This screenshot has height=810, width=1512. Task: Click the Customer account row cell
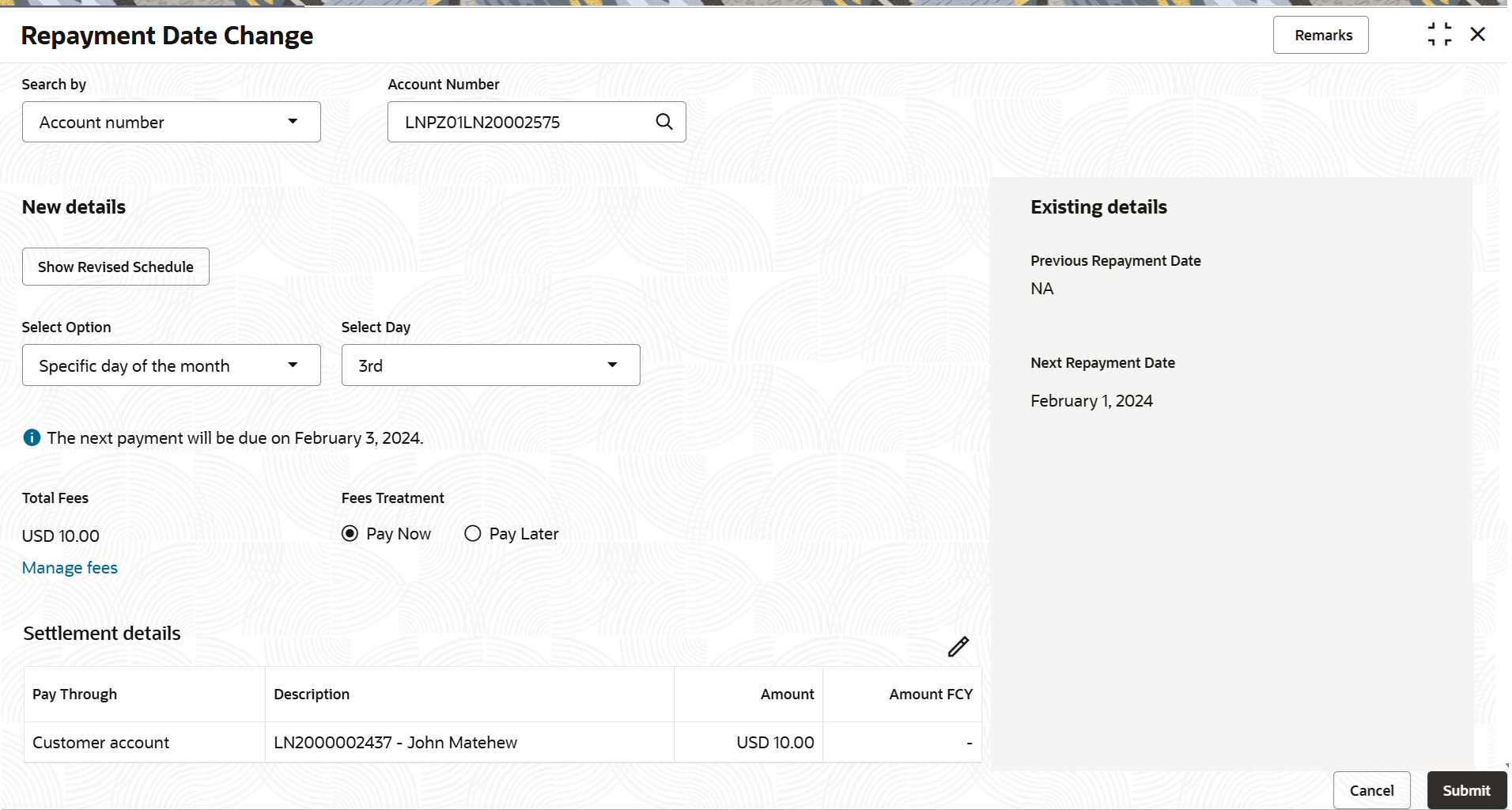145,743
